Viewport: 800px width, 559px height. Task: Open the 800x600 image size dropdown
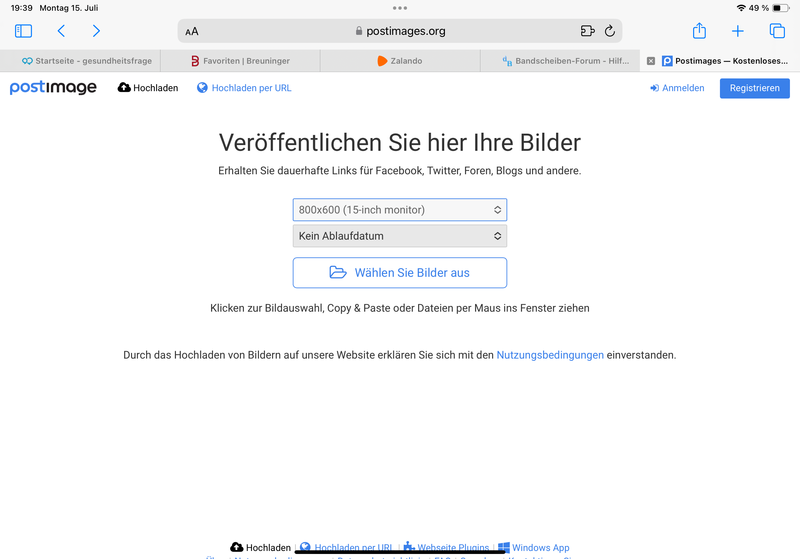(399, 210)
